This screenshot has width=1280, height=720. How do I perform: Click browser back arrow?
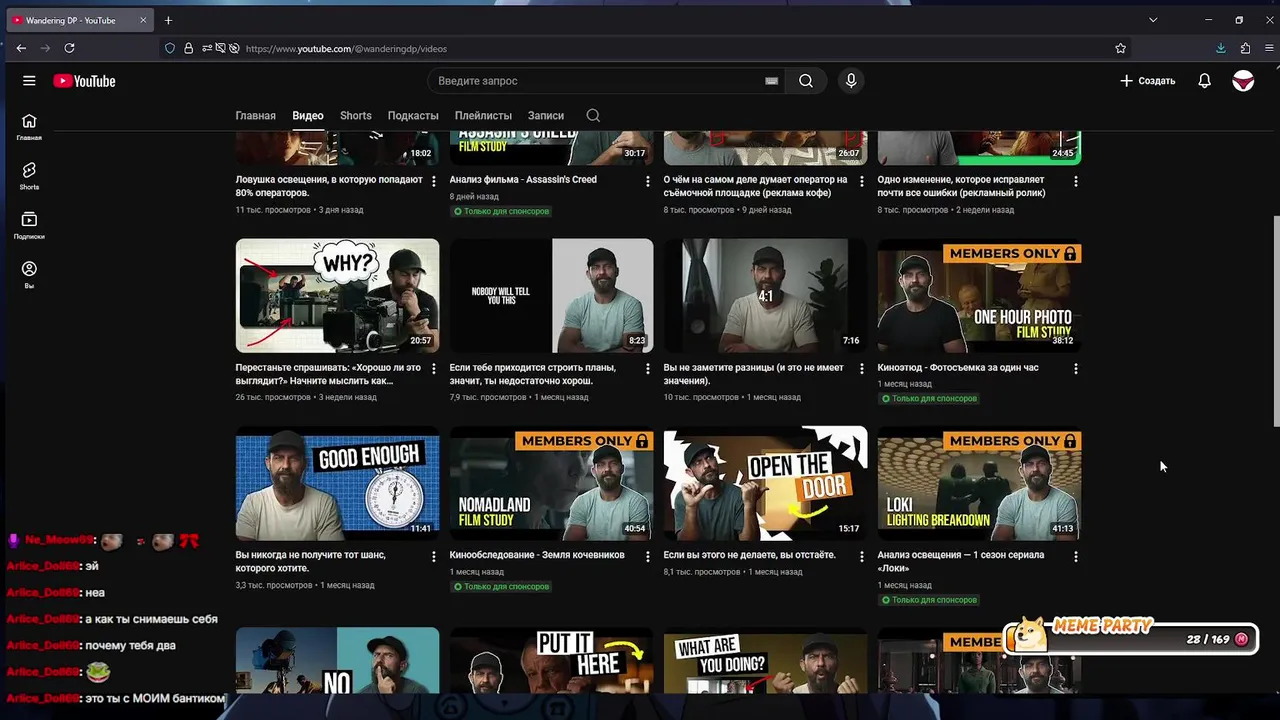point(21,48)
